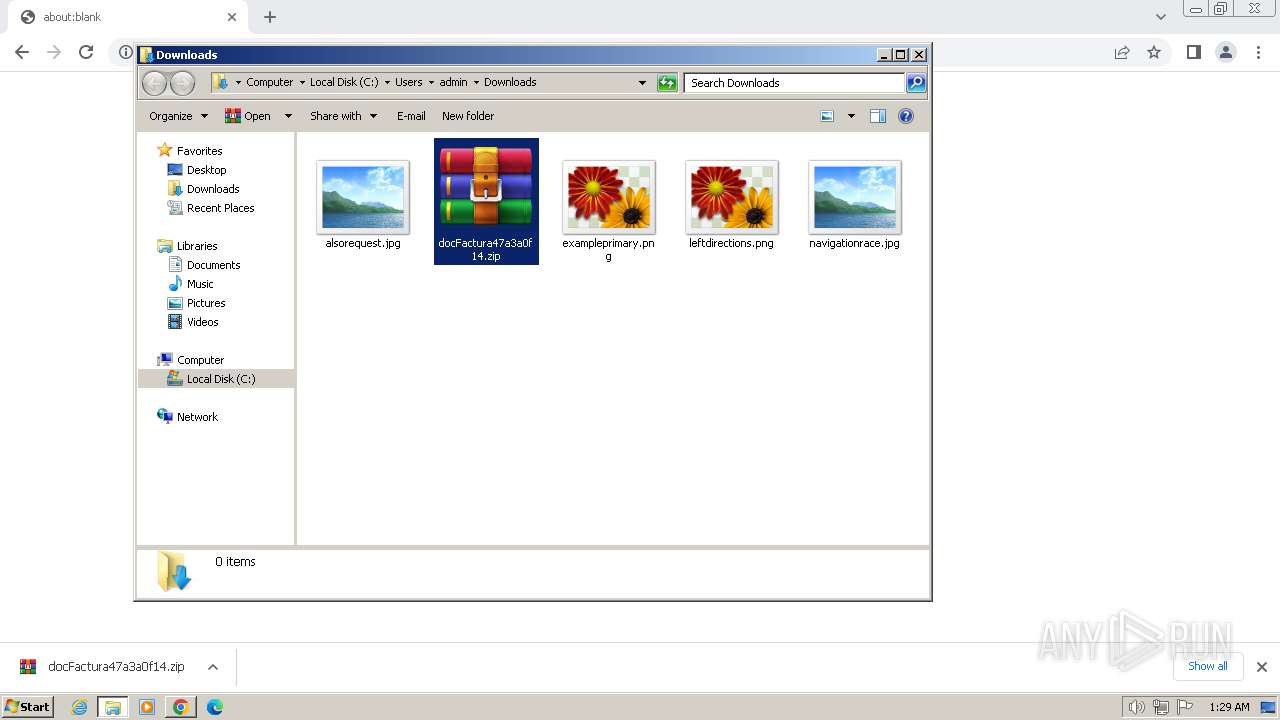Select Network in navigation pane
Image resolution: width=1280 pixels, height=720 pixels.
(x=197, y=417)
